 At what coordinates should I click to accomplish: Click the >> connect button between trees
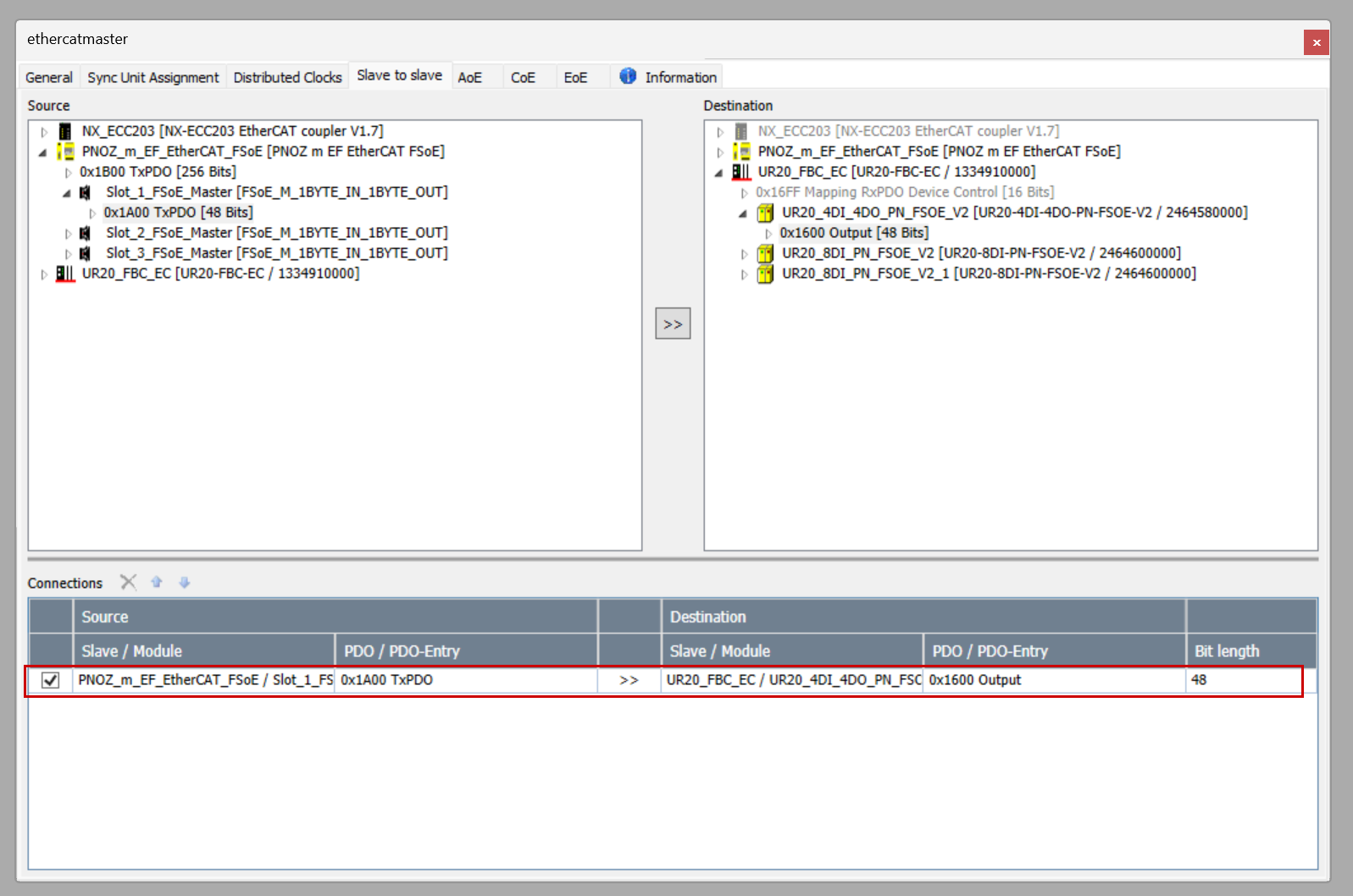coord(673,324)
